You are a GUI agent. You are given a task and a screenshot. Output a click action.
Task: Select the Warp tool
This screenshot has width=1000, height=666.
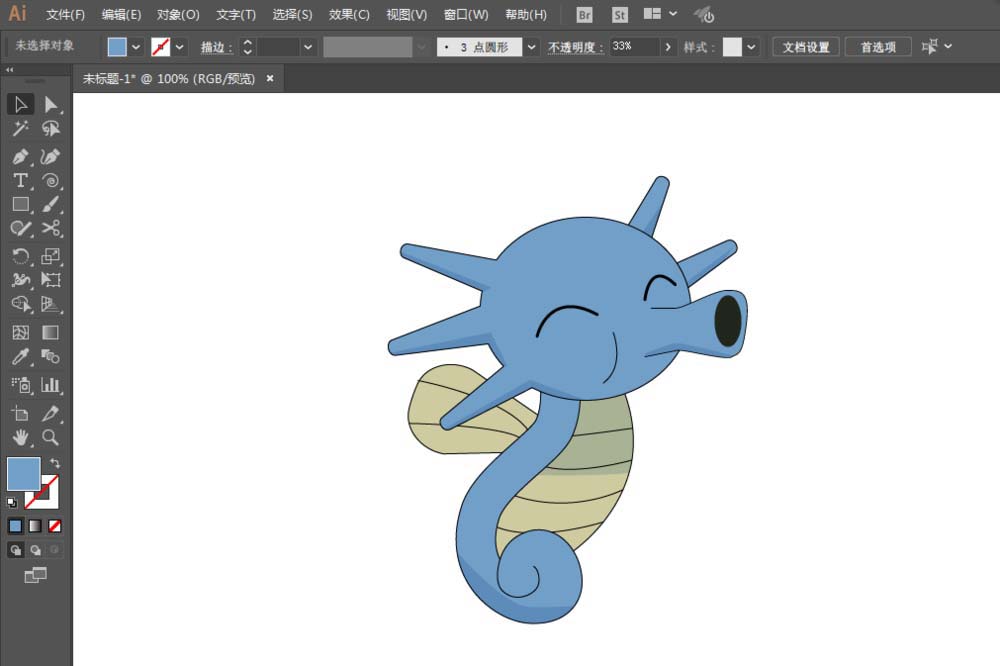20,280
